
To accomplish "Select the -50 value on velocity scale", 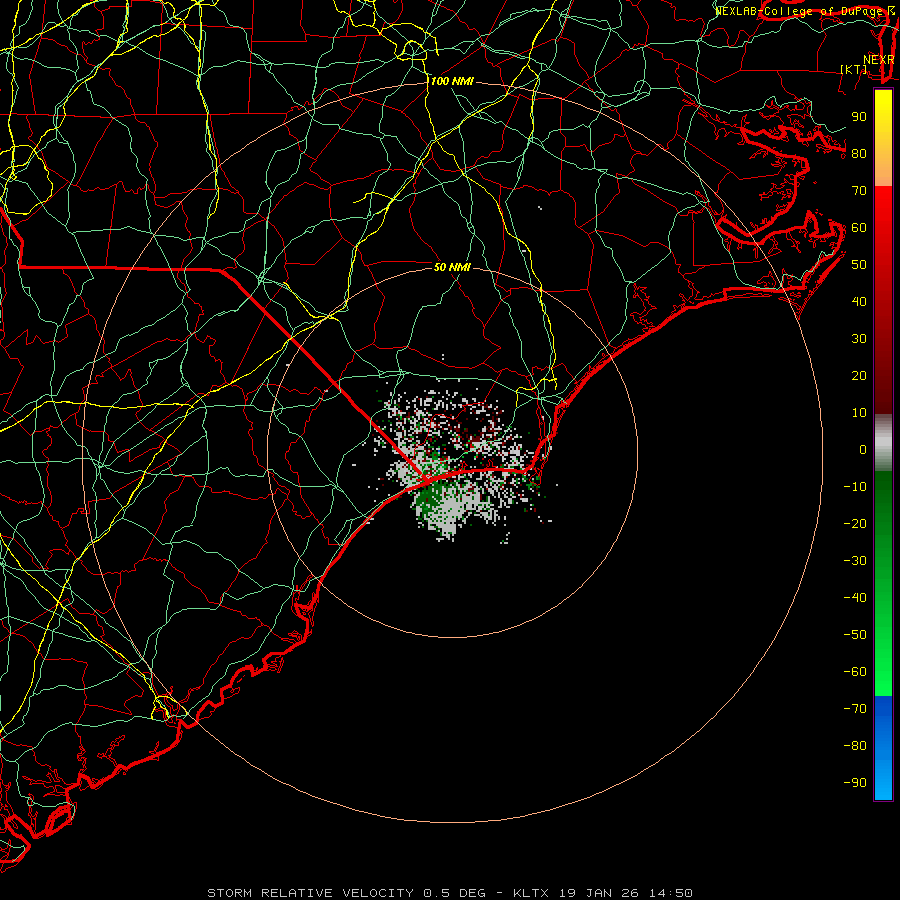I will tap(855, 635).
